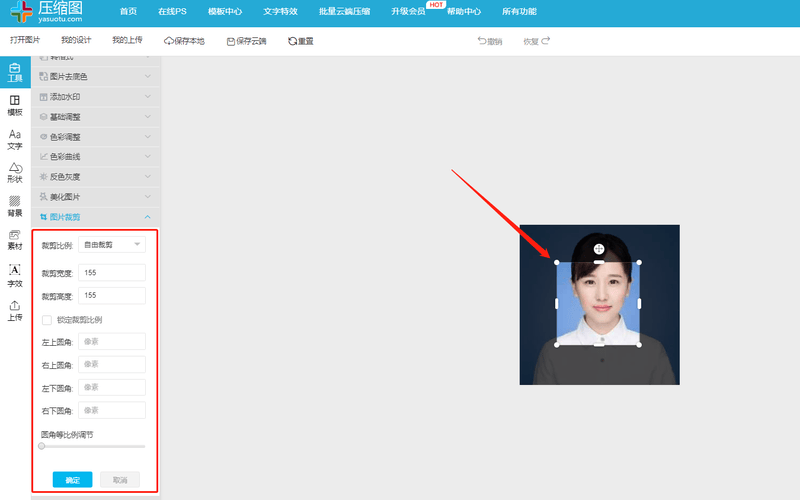
Task: Open 批量云端压缩 menu item
Action: [x=344, y=11]
